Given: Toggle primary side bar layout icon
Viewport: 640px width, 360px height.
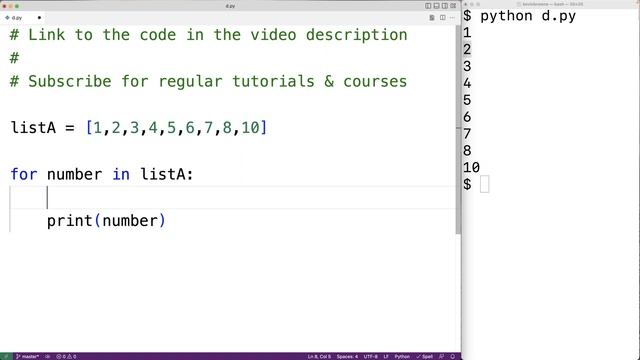Looking at the screenshot, I should (428, 6).
